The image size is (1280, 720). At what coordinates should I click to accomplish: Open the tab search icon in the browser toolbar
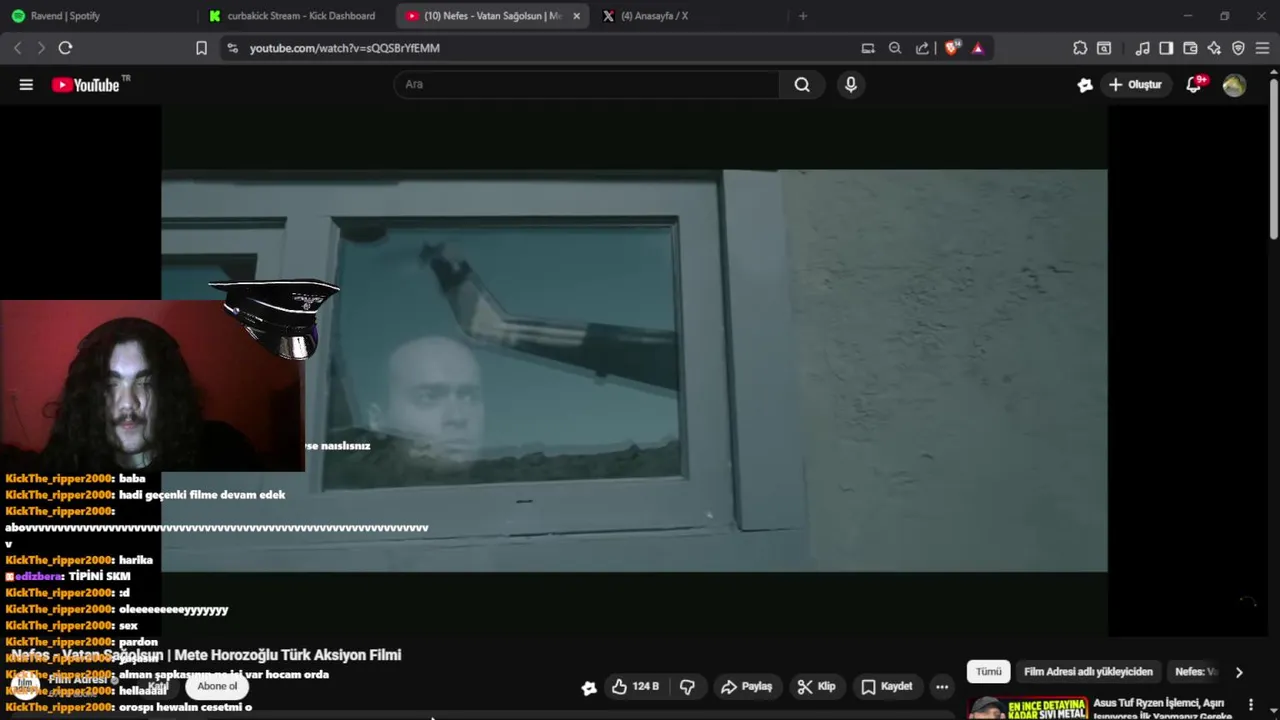point(1104,48)
